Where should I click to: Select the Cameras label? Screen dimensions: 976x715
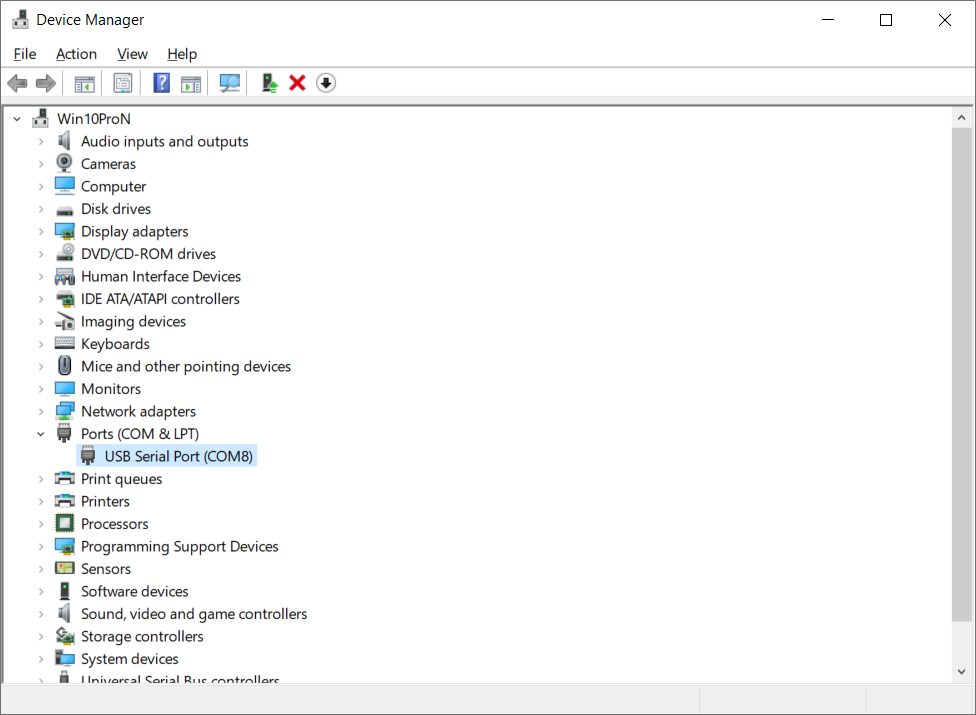108,164
